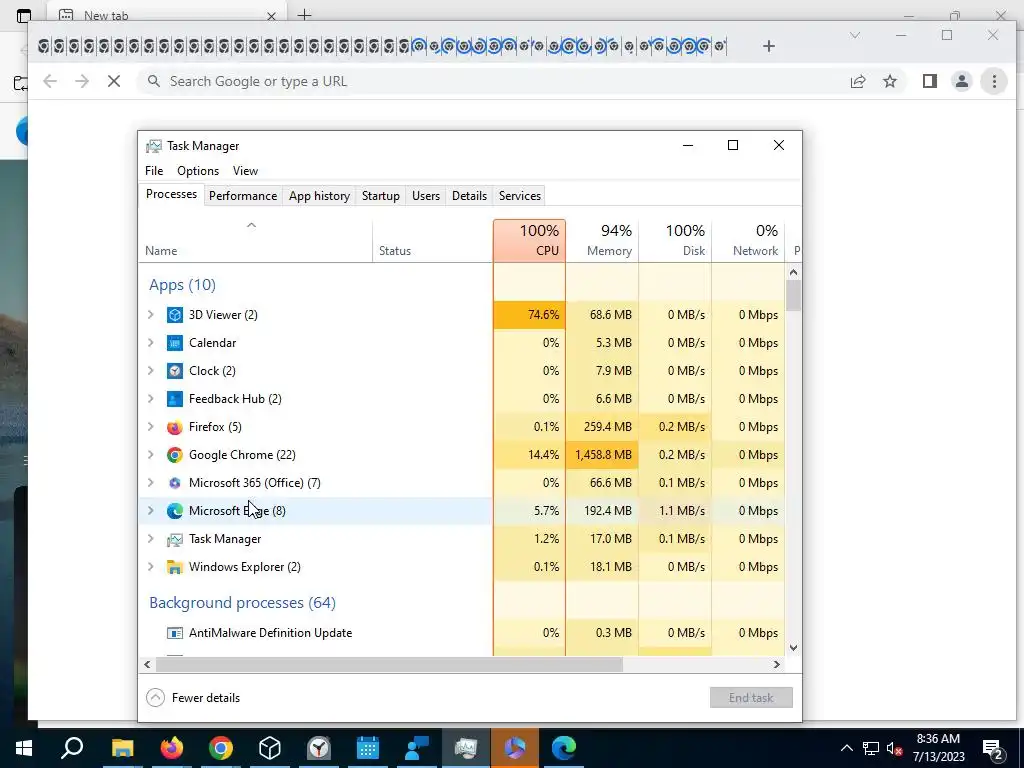Viewport: 1024px width, 768px height.
Task: Open taskbar search magnifier
Action: click(72, 748)
